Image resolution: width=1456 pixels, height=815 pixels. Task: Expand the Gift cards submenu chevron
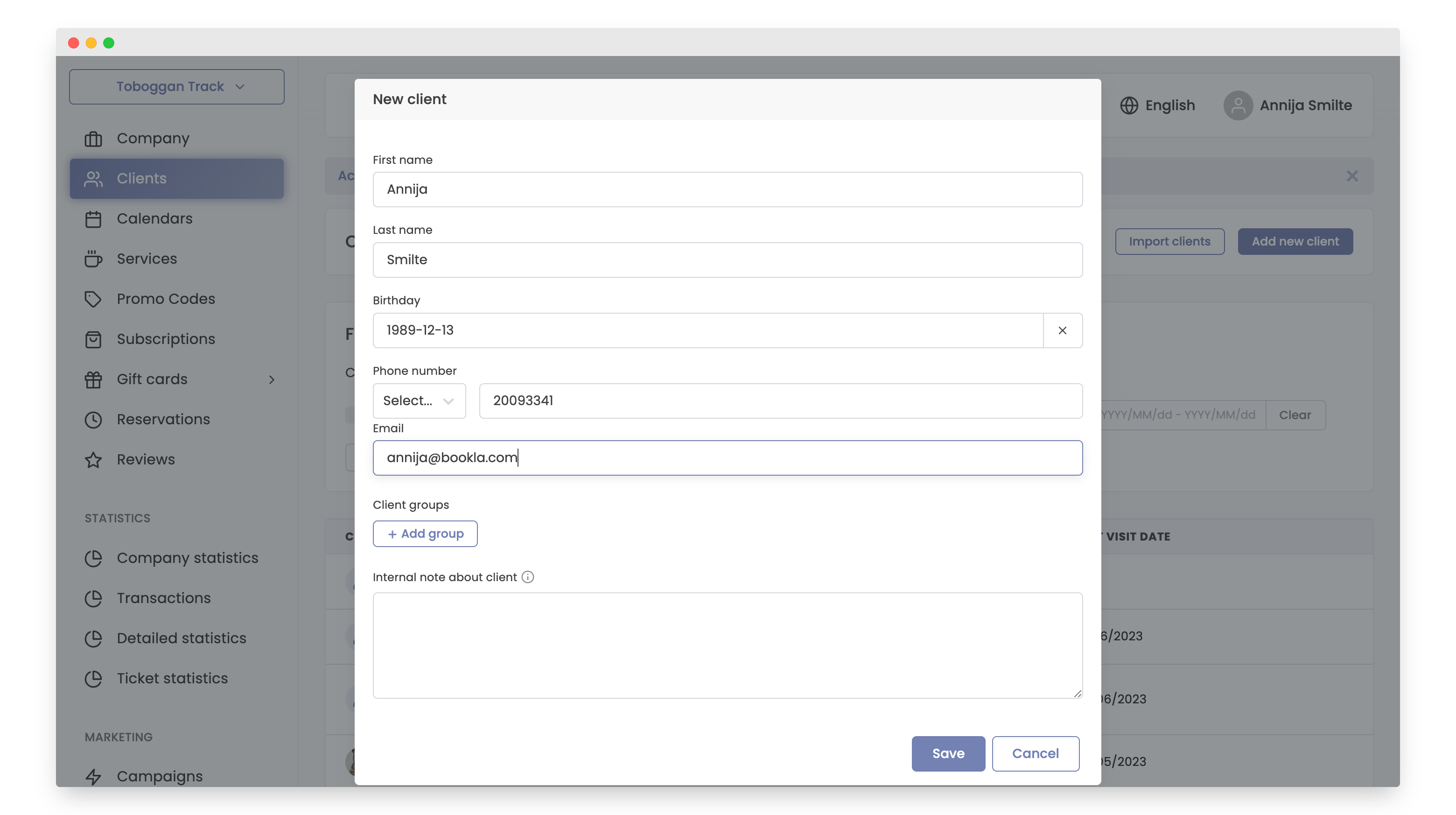tap(272, 379)
